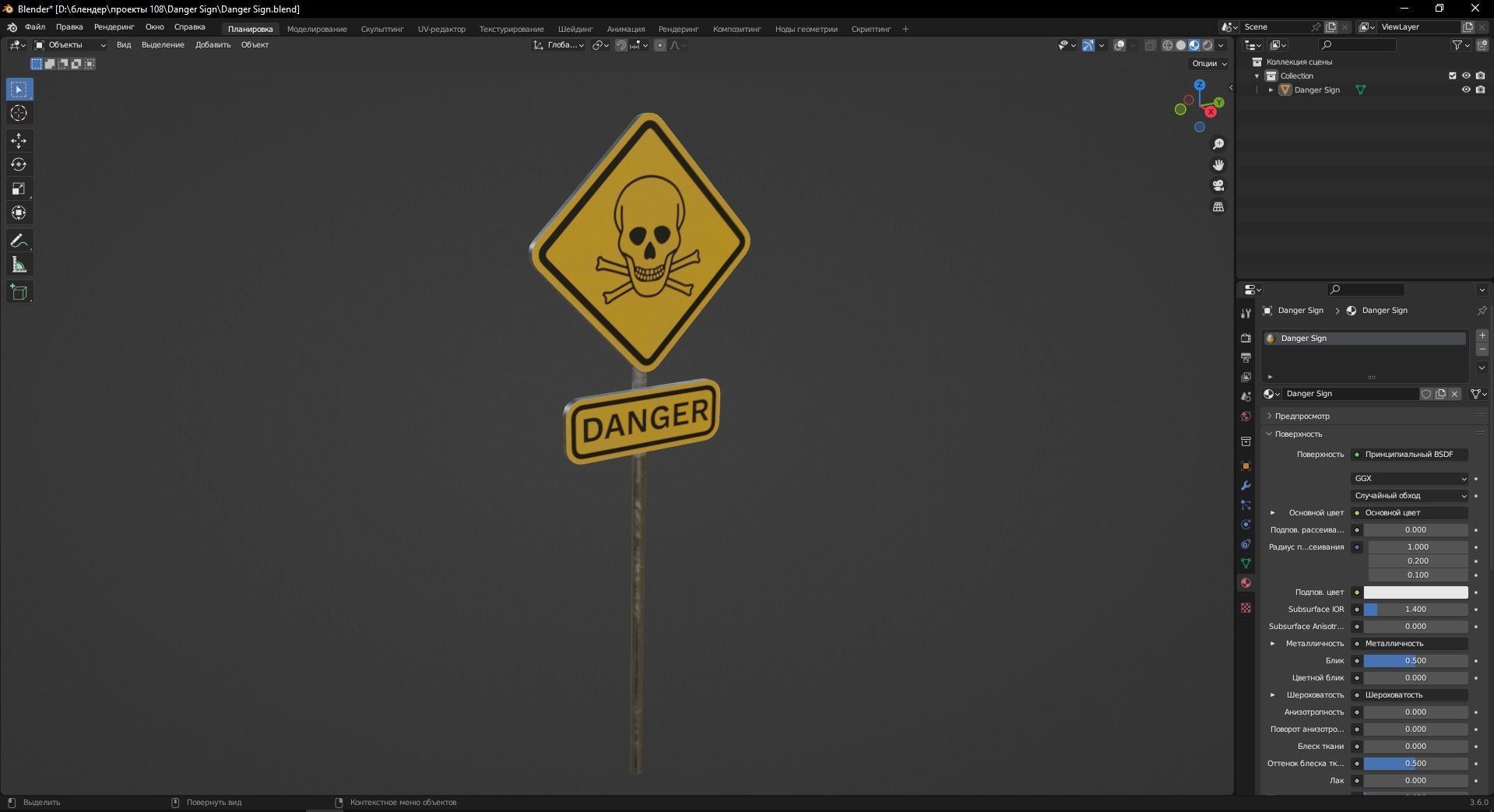Open the Опции dropdown in viewport
The width and height of the screenshot is (1494, 812).
click(x=1209, y=64)
